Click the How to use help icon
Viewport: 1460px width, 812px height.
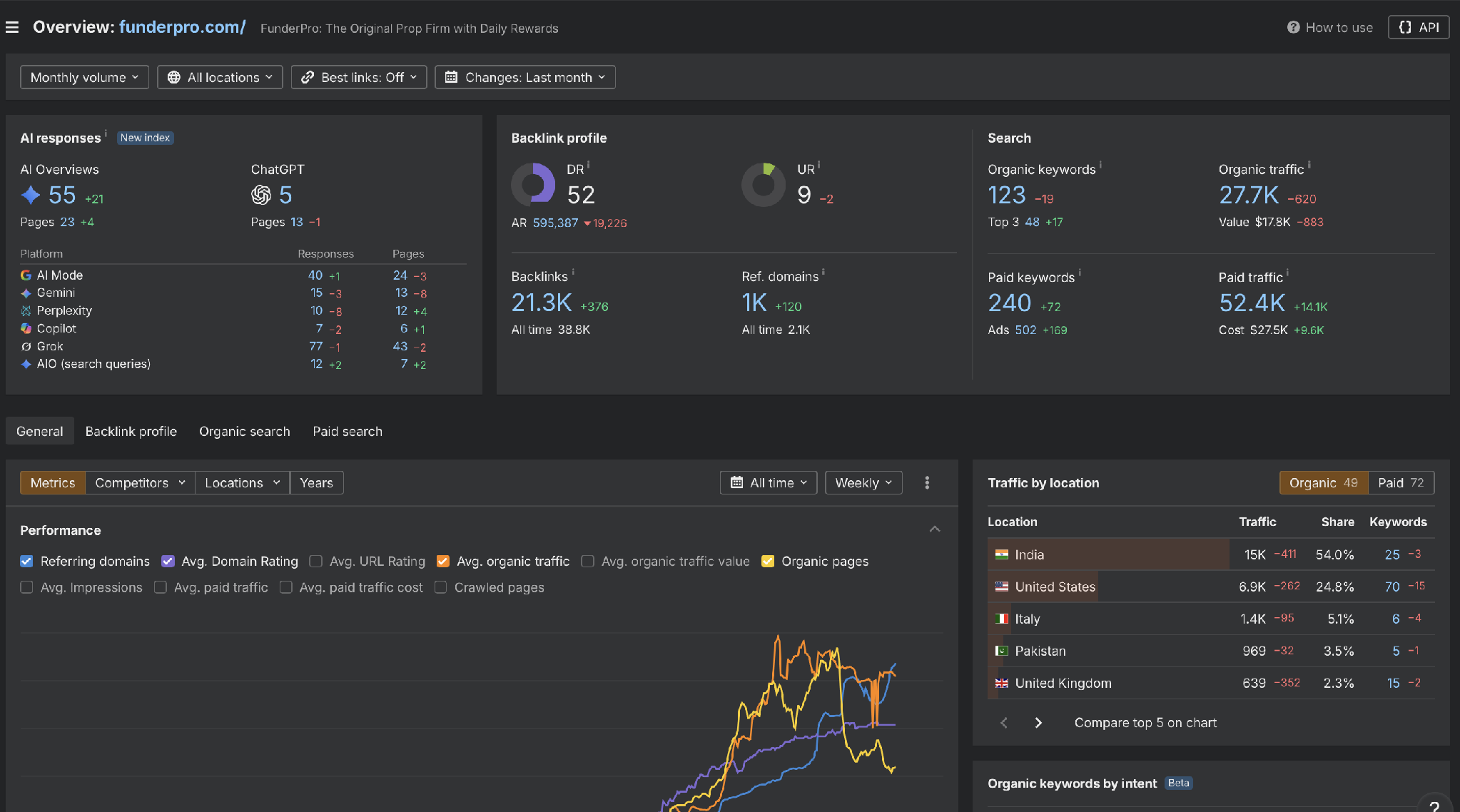[1293, 27]
